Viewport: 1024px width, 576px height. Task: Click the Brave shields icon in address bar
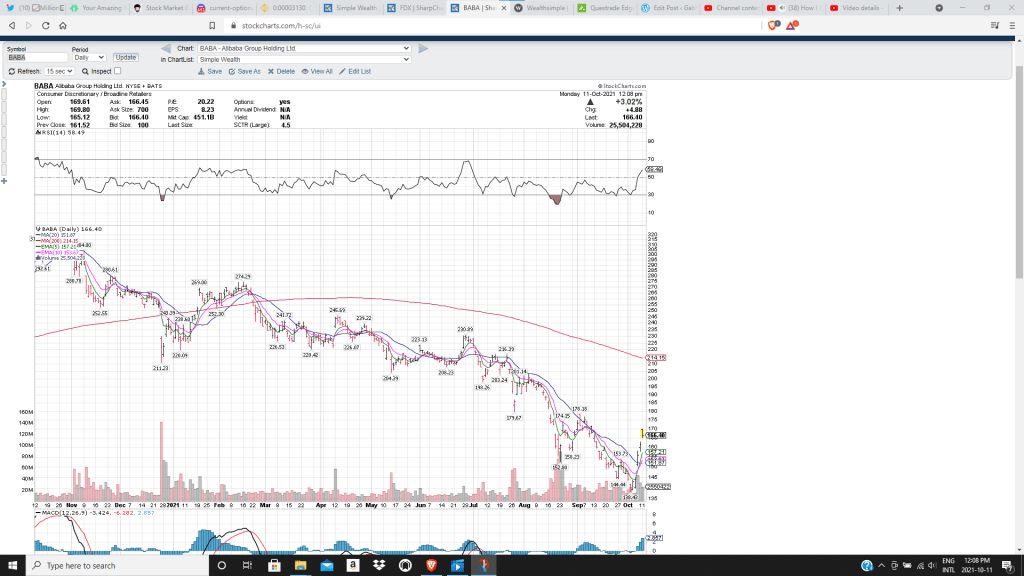[772, 25]
